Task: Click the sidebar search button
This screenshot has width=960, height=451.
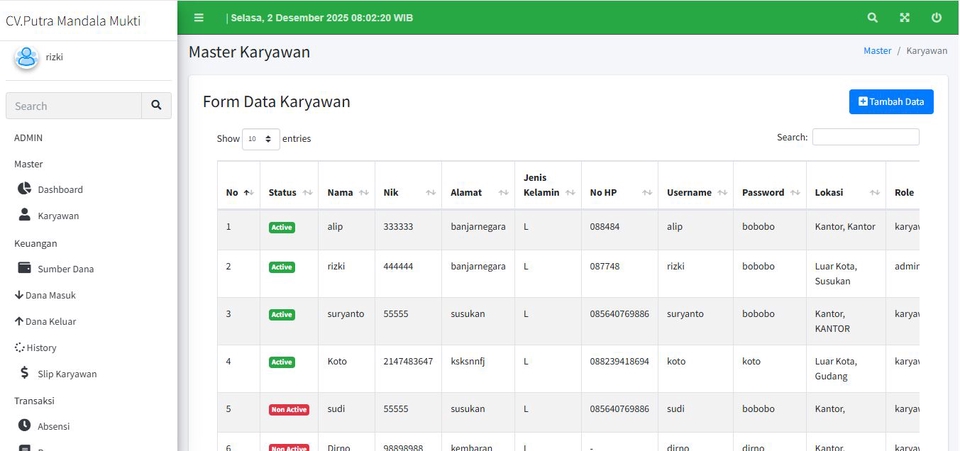Action: pyautogui.click(x=156, y=106)
